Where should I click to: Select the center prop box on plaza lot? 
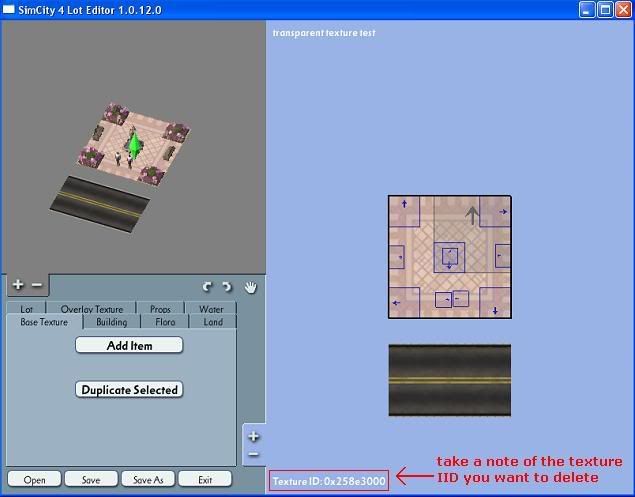pos(449,257)
